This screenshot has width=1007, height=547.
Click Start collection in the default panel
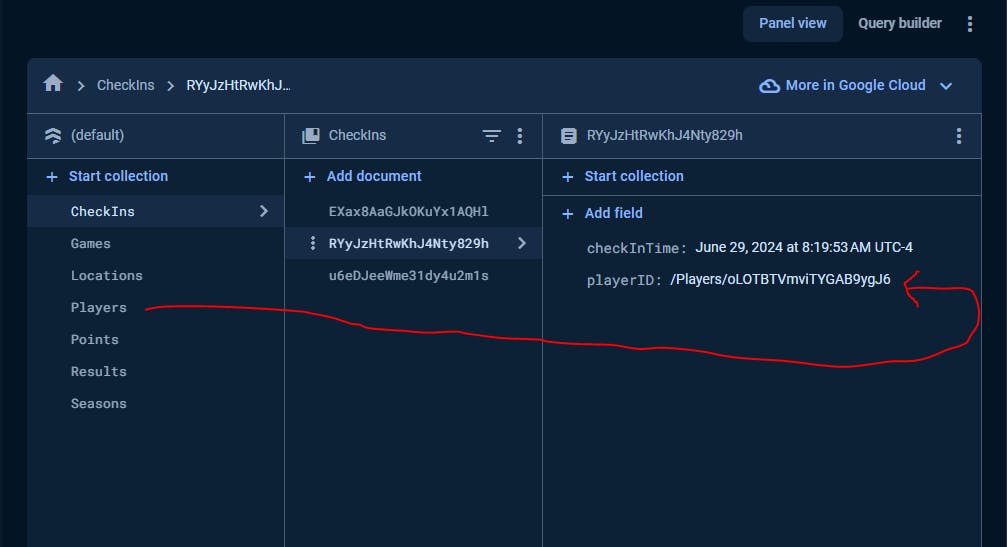pyautogui.click(x=118, y=176)
